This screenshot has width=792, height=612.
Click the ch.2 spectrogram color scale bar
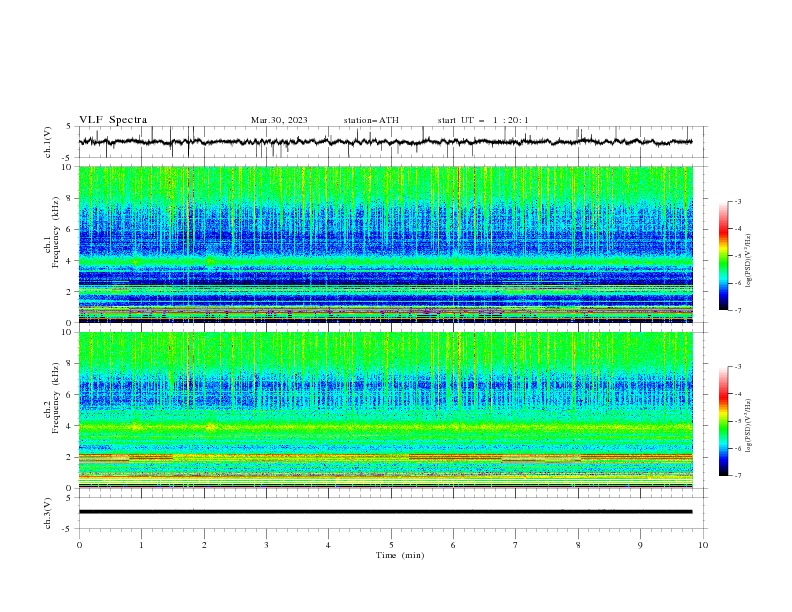(723, 421)
